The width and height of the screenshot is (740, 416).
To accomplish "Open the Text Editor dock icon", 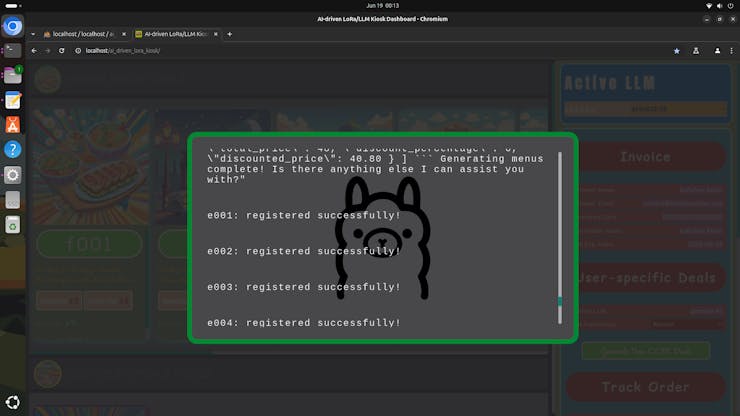I will [13, 101].
